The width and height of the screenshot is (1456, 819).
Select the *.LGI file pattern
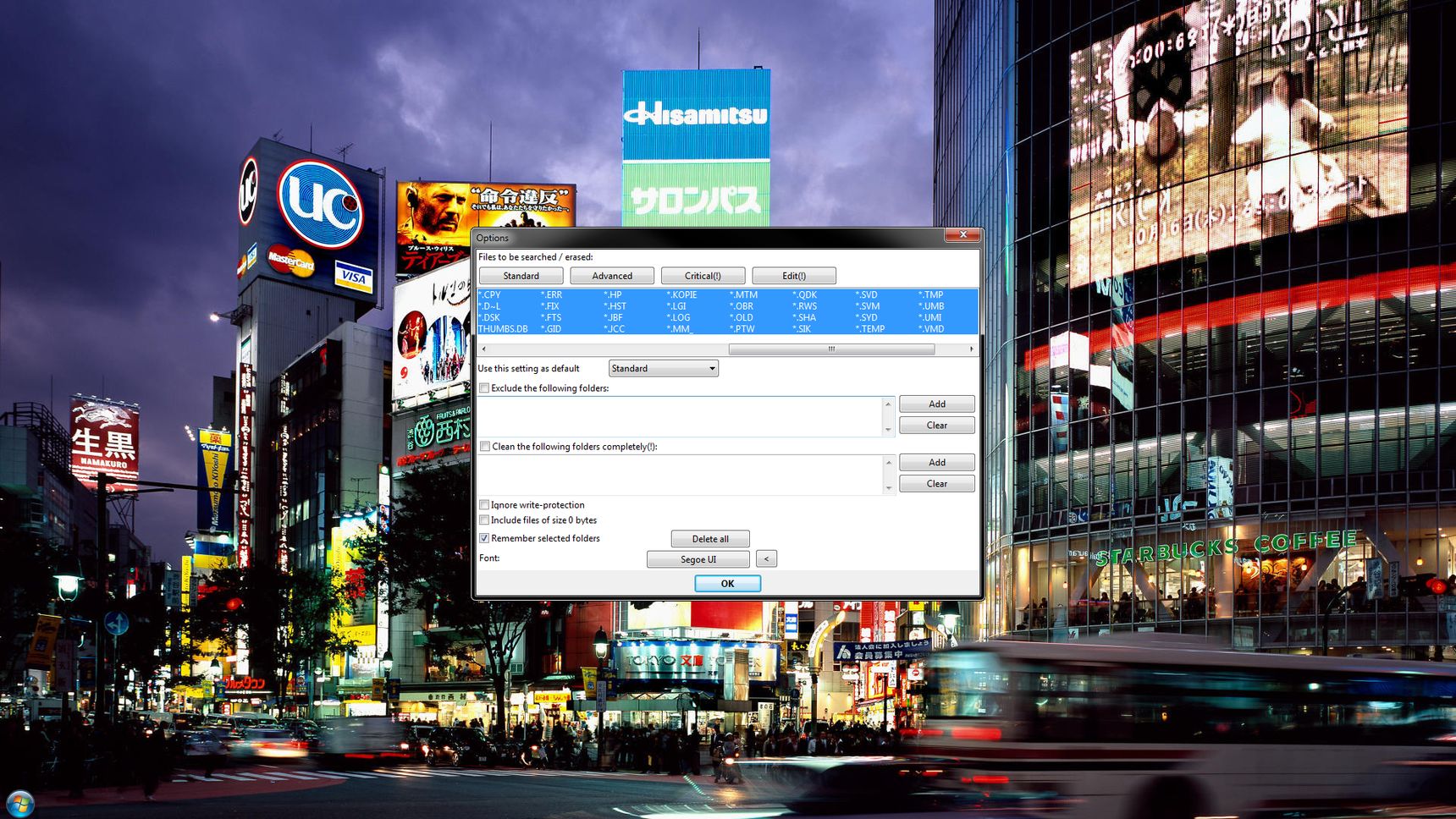676,306
